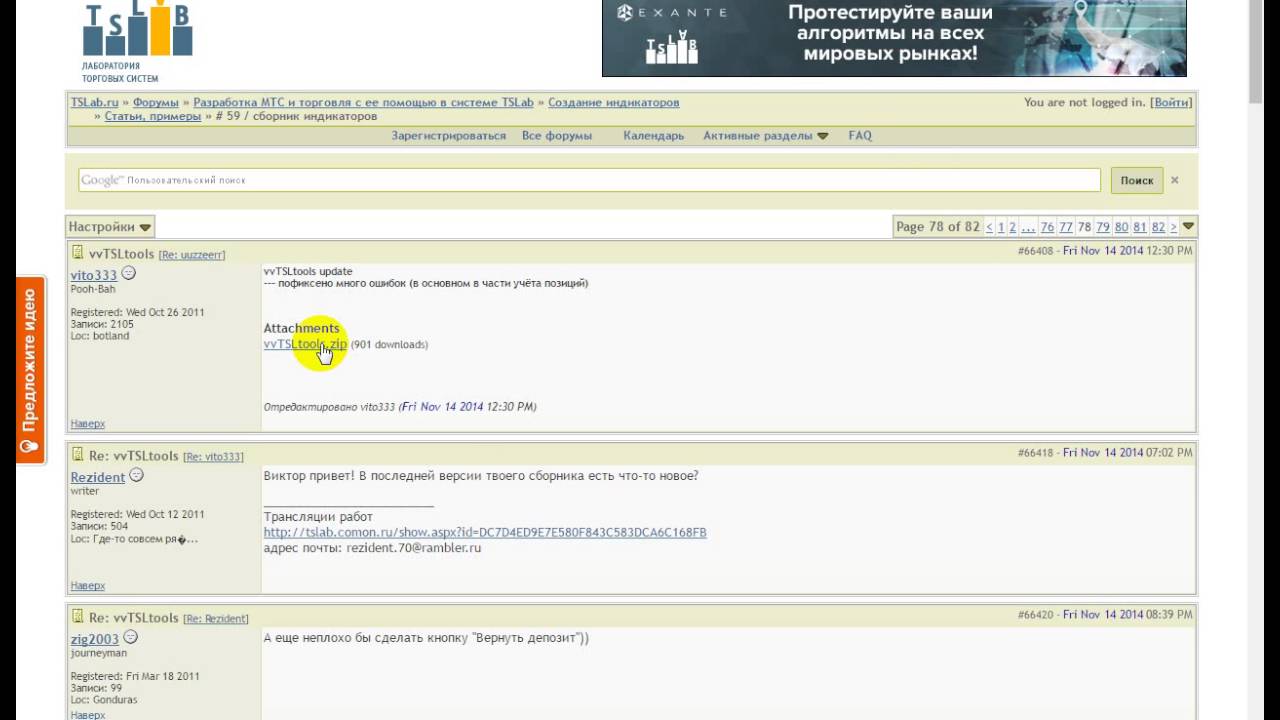This screenshot has width=1280, height=720.
Task: Click the rezident.70@rambler.ru email text
Action: pyautogui.click(x=414, y=548)
